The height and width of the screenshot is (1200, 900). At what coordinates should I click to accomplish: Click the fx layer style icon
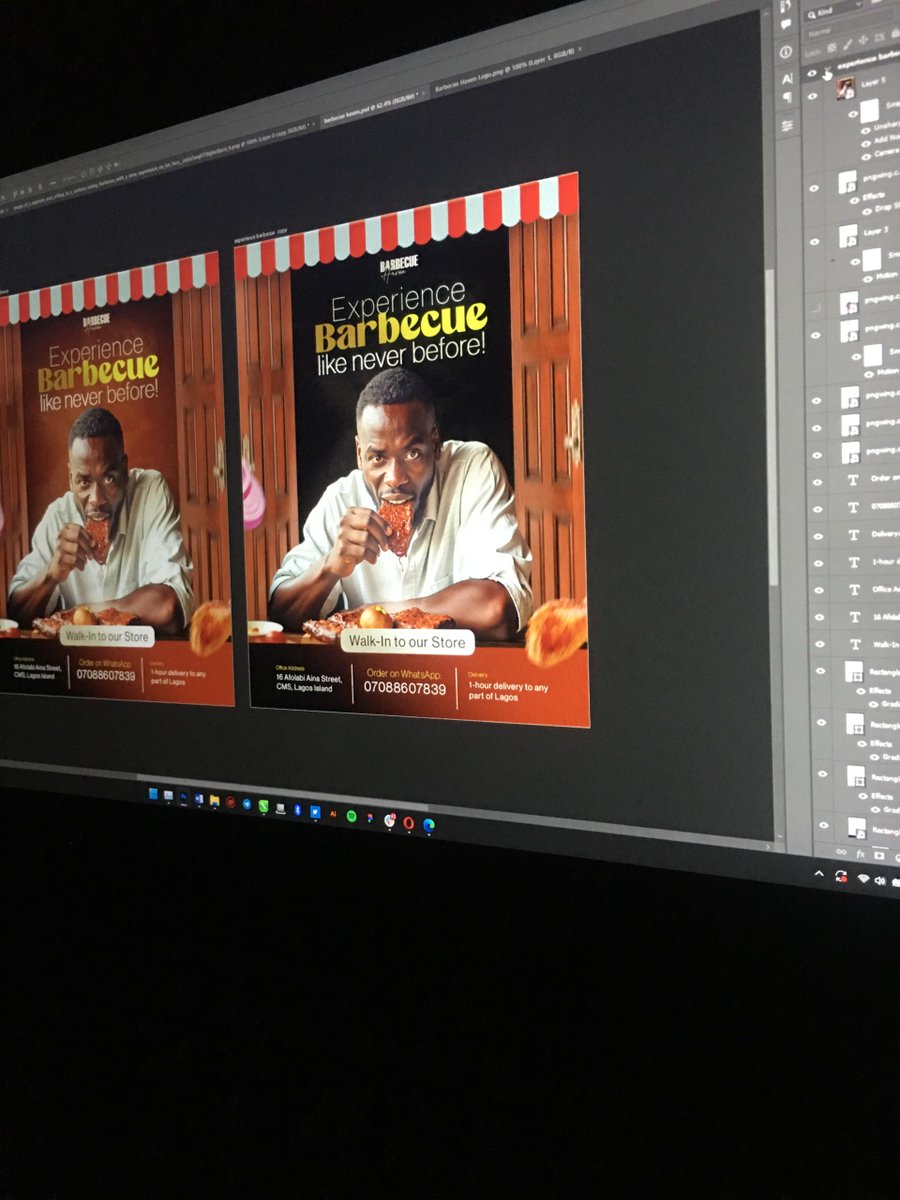(x=860, y=854)
